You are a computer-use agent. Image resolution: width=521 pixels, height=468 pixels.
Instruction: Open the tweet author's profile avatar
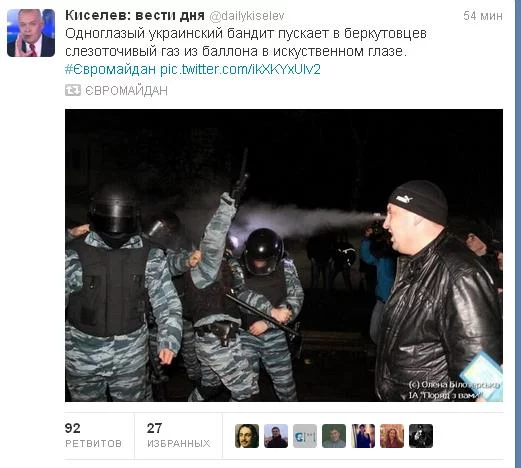(x=31, y=33)
